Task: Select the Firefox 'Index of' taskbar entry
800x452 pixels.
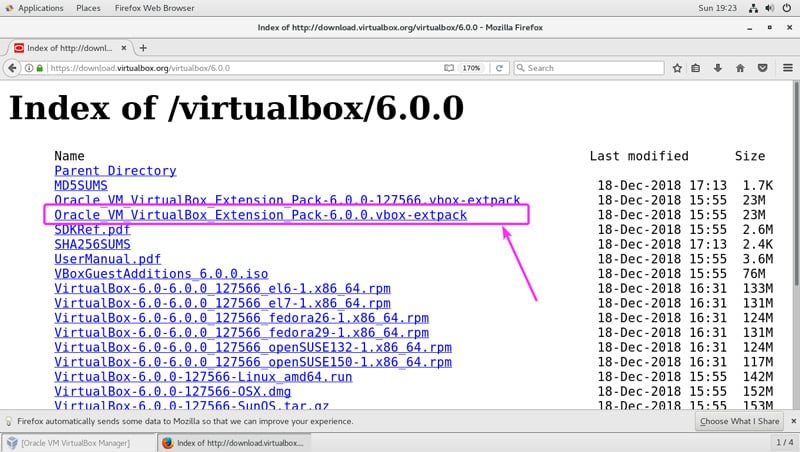Action: tap(234, 443)
